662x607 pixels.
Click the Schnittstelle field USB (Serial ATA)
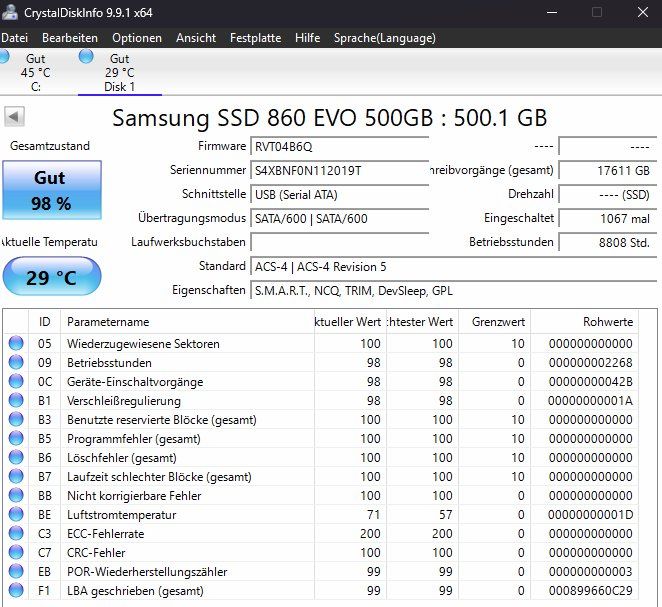339,195
